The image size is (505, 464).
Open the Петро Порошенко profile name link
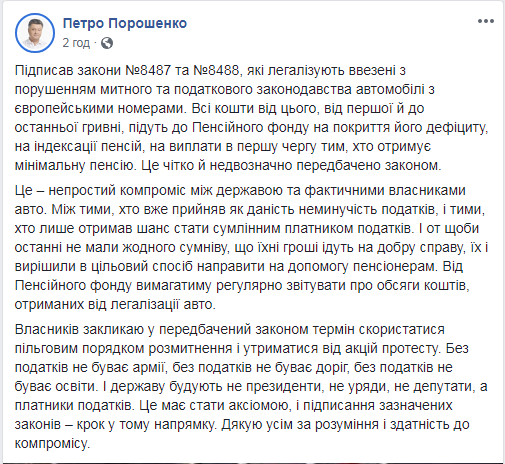pos(125,23)
